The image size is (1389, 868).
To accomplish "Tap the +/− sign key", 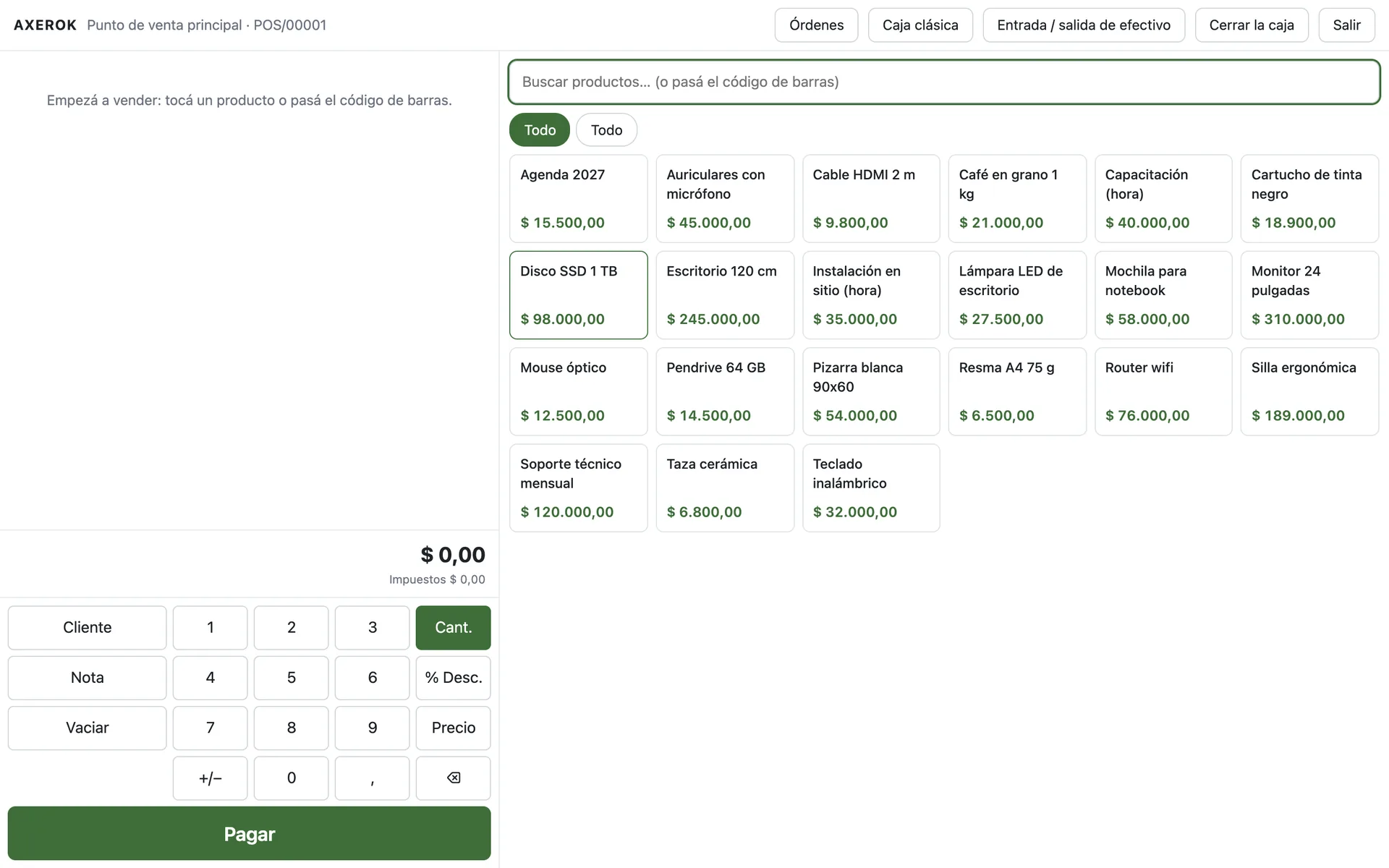I will coord(210,778).
